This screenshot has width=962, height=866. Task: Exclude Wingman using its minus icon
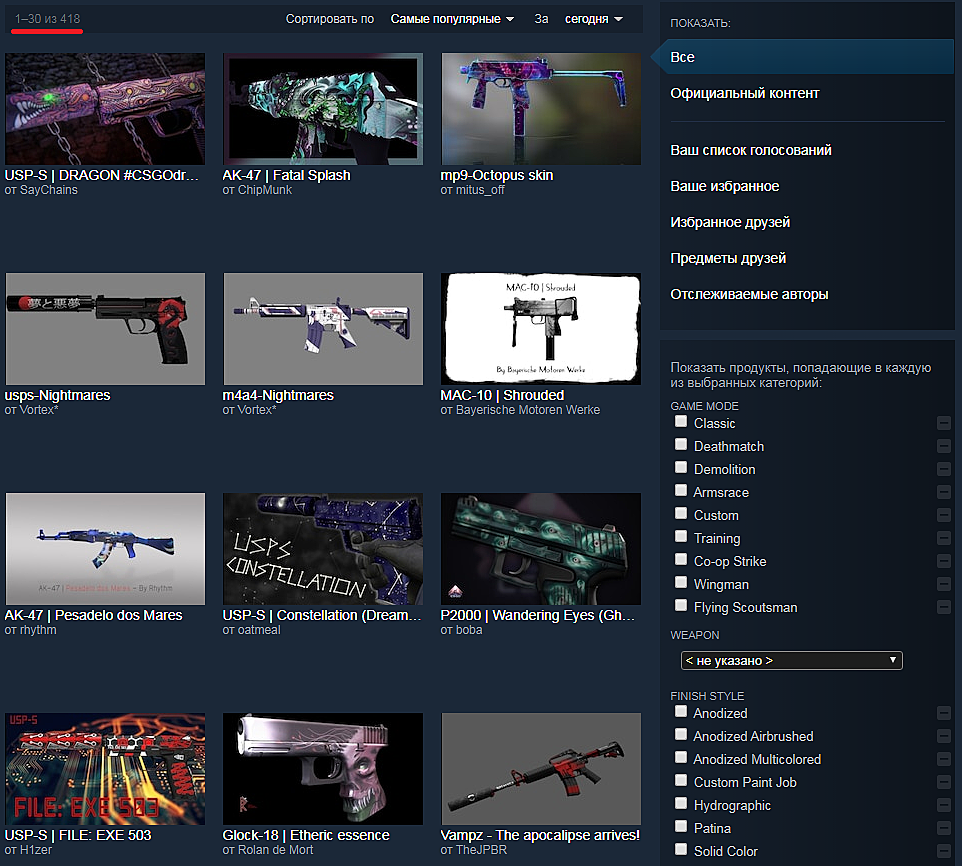pyautogui.click(x=943, y=584)
